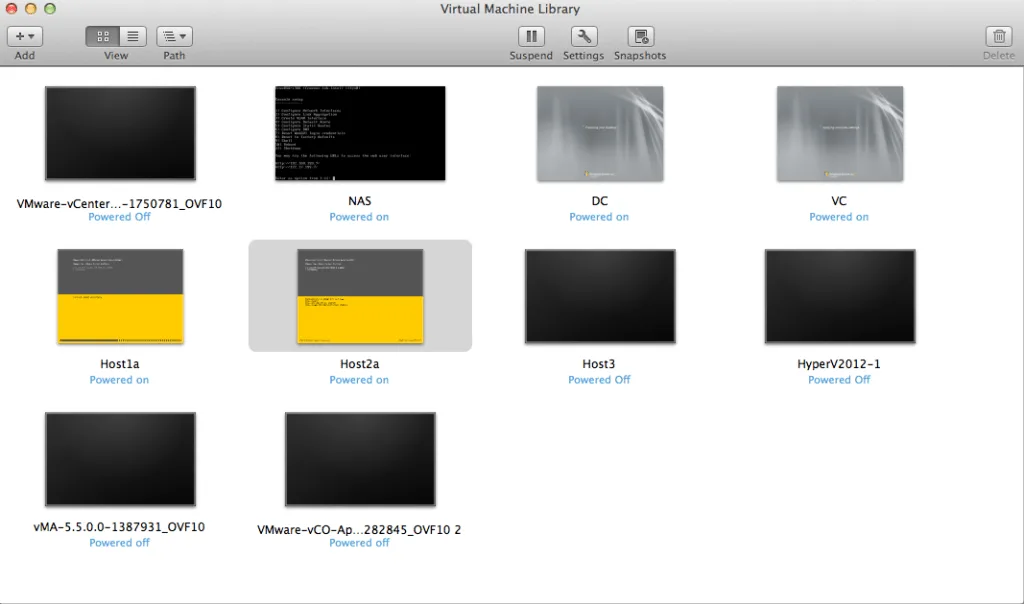1024x604 pixels.
Task: Click the Powered on status under DC
Action: (599, 217)
